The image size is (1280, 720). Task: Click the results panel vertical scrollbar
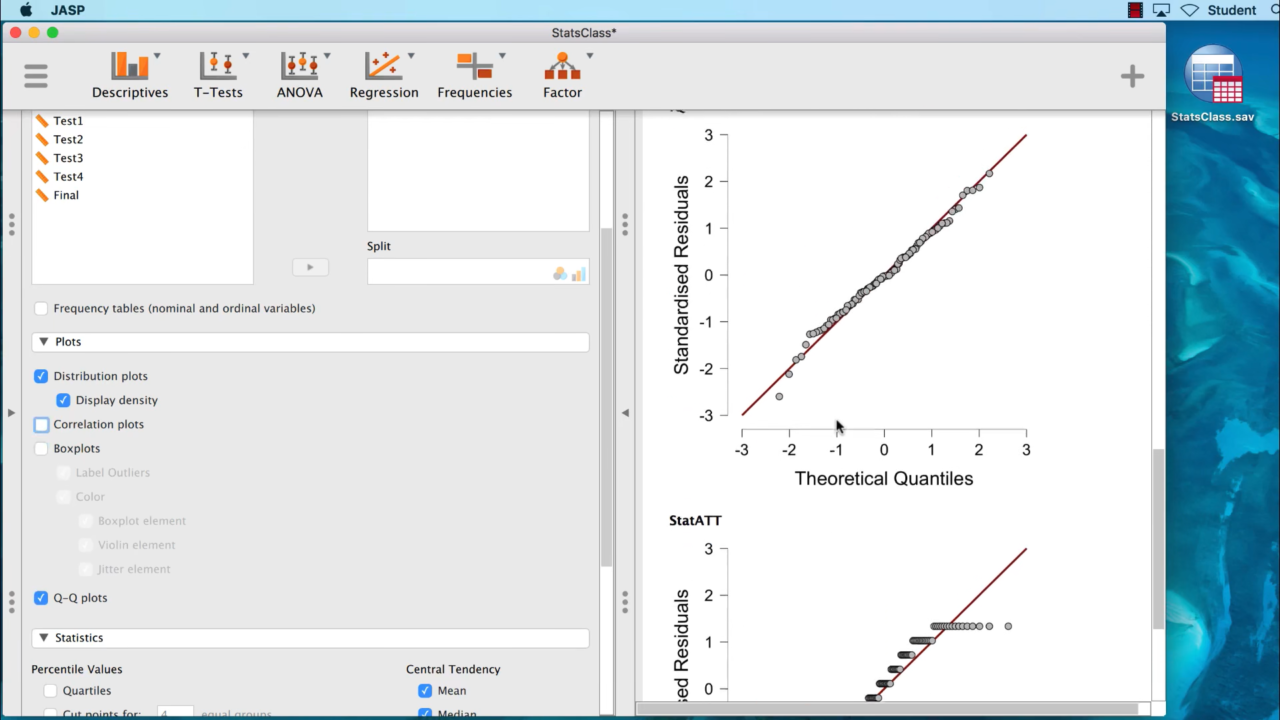[x=1159, y=539]
